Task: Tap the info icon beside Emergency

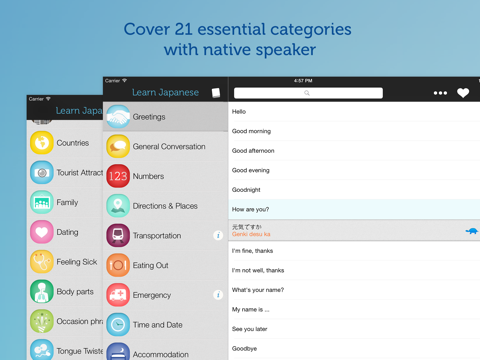Action: 218,295
